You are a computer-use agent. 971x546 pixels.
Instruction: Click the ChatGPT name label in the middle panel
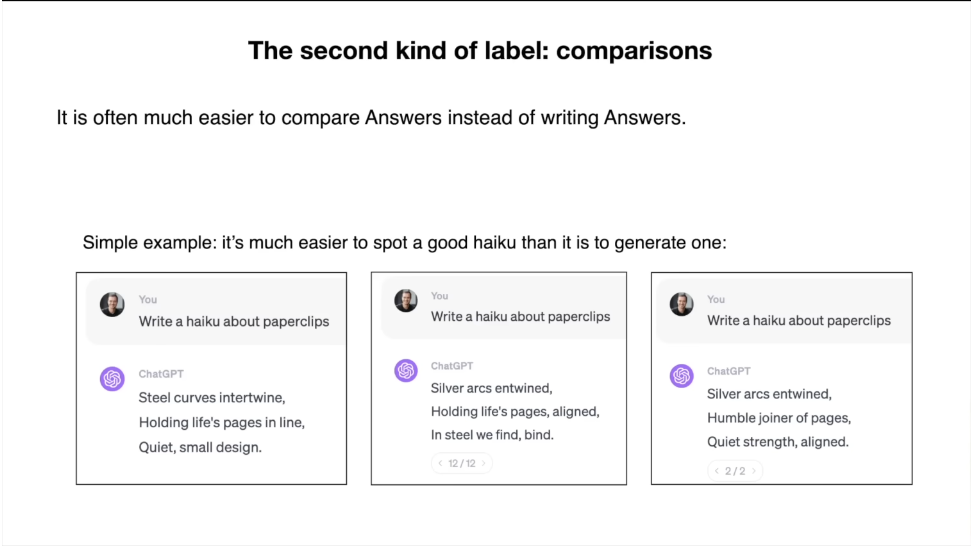coord(452,366)
